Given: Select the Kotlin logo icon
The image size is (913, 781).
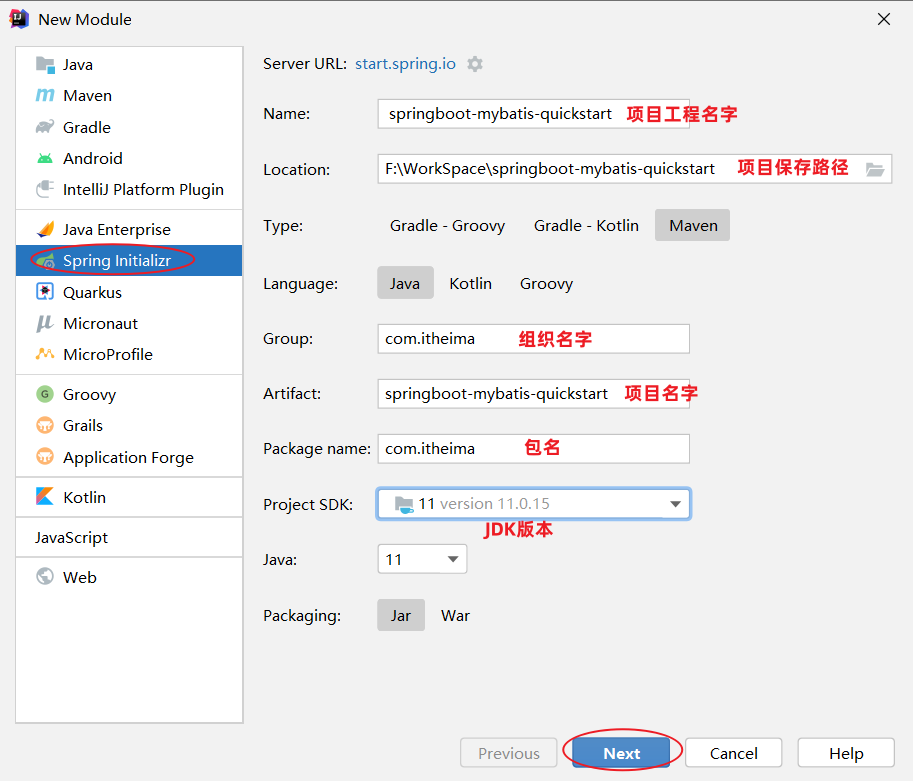Looking at the screenshot, I should click(45, 497).
